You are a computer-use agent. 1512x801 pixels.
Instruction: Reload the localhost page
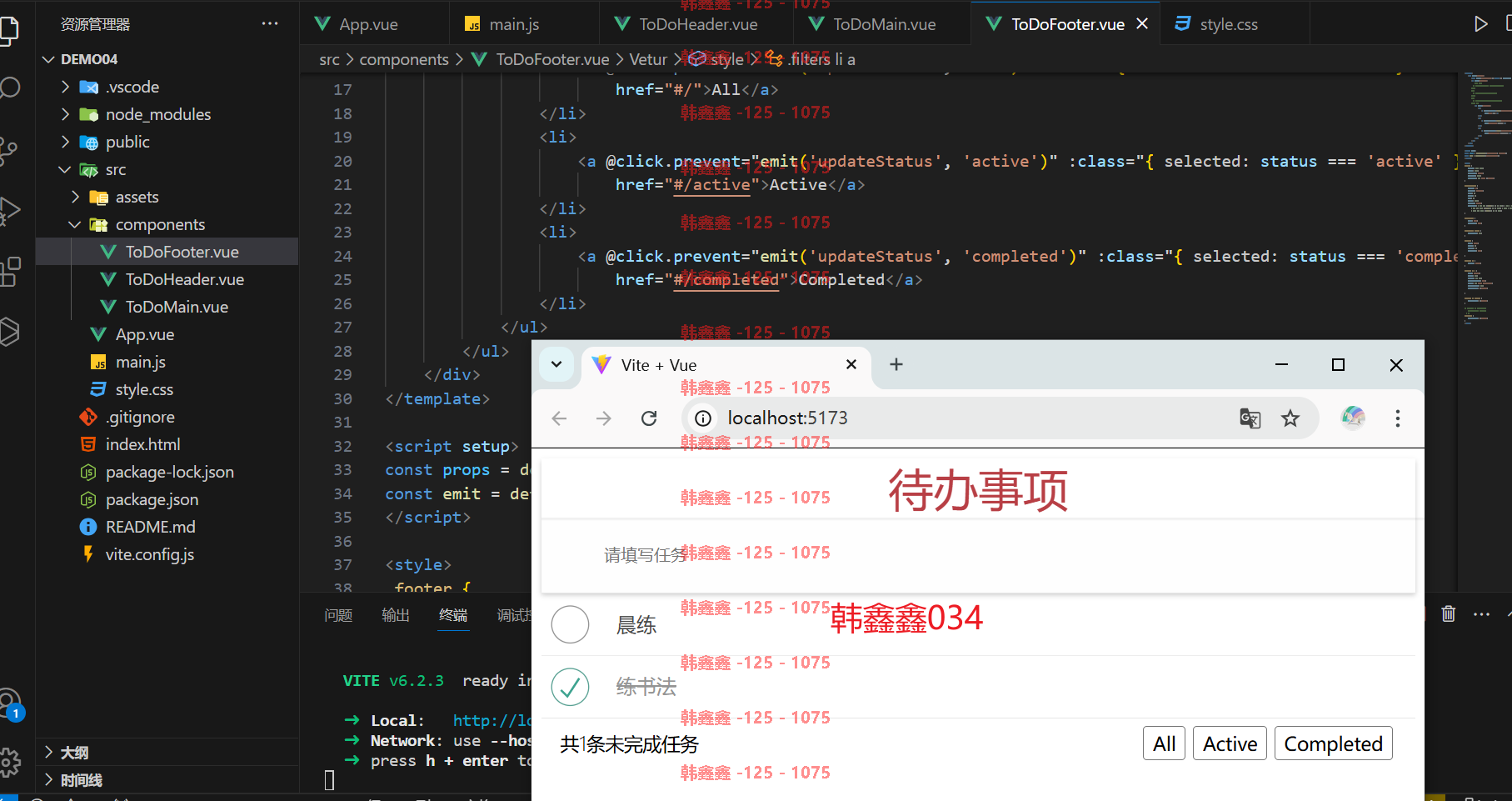(x=649, y=418)
